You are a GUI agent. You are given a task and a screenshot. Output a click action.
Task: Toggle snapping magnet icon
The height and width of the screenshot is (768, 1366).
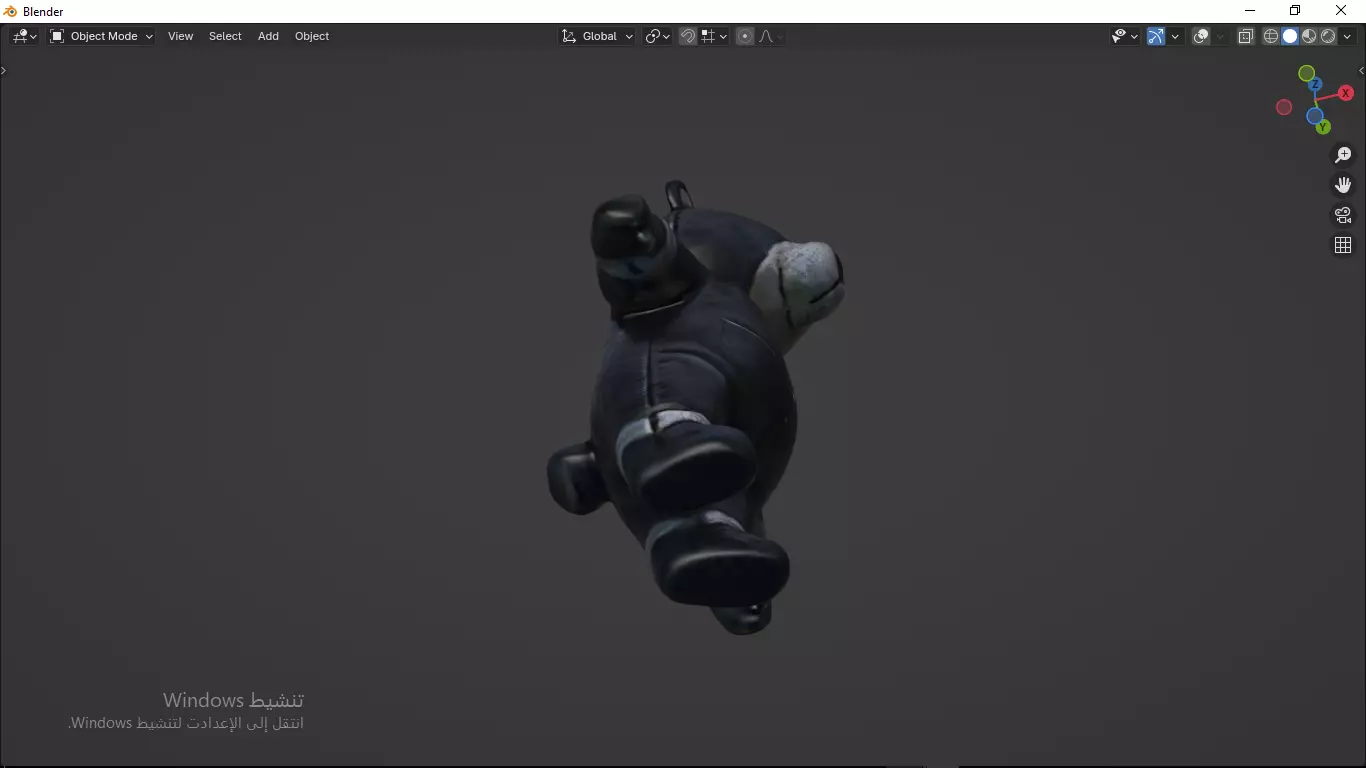(x=688, y=36)
